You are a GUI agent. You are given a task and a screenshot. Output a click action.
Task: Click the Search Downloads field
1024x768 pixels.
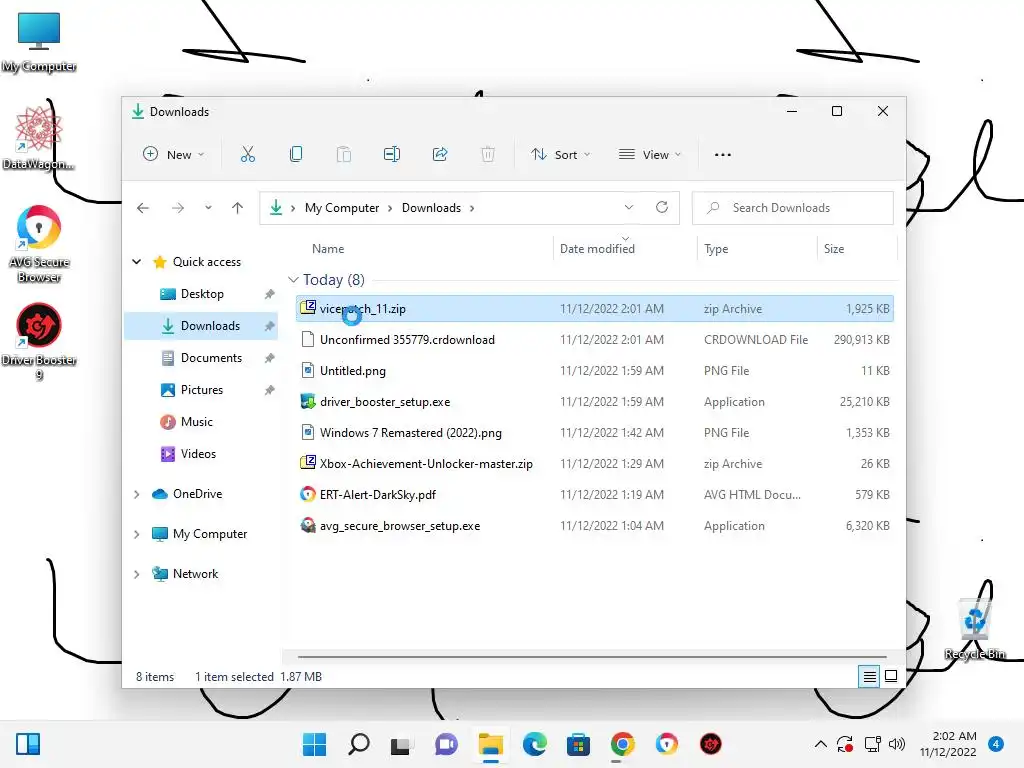[793, 208]
